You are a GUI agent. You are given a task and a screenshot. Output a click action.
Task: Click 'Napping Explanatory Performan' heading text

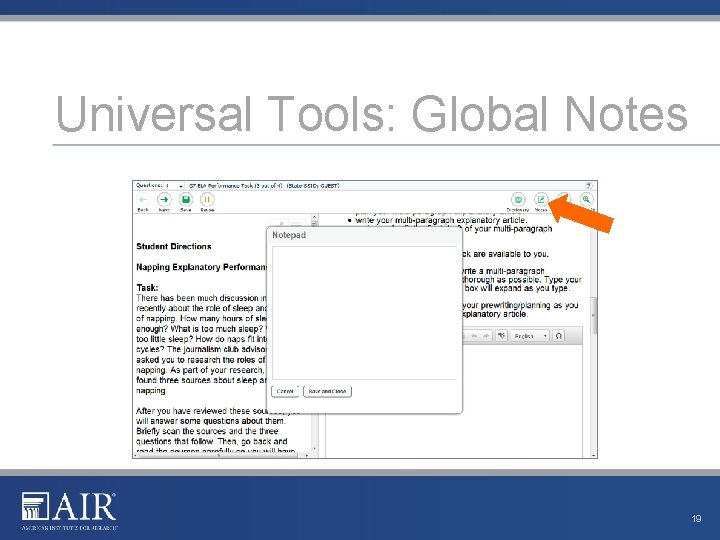tap(201, 267)
